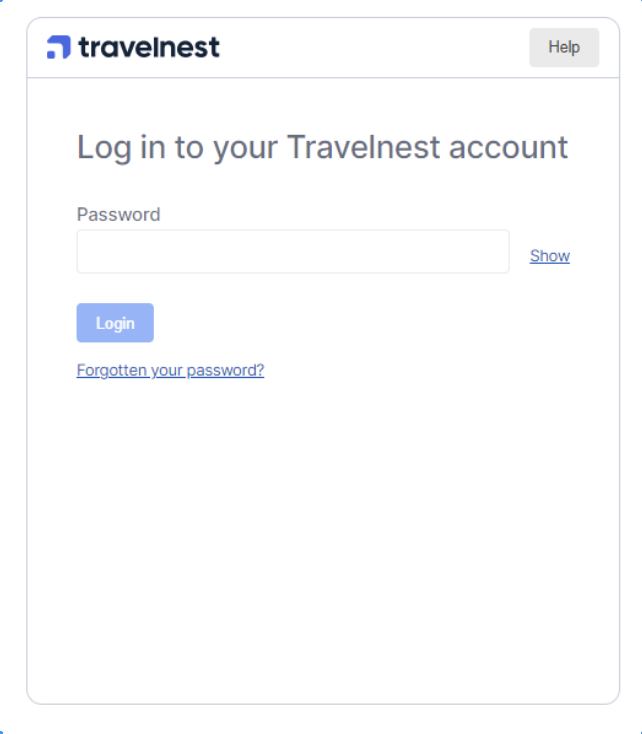Click the travelnest wordmark in header
Screen dimensions: 642x734
tap(149, 47)
